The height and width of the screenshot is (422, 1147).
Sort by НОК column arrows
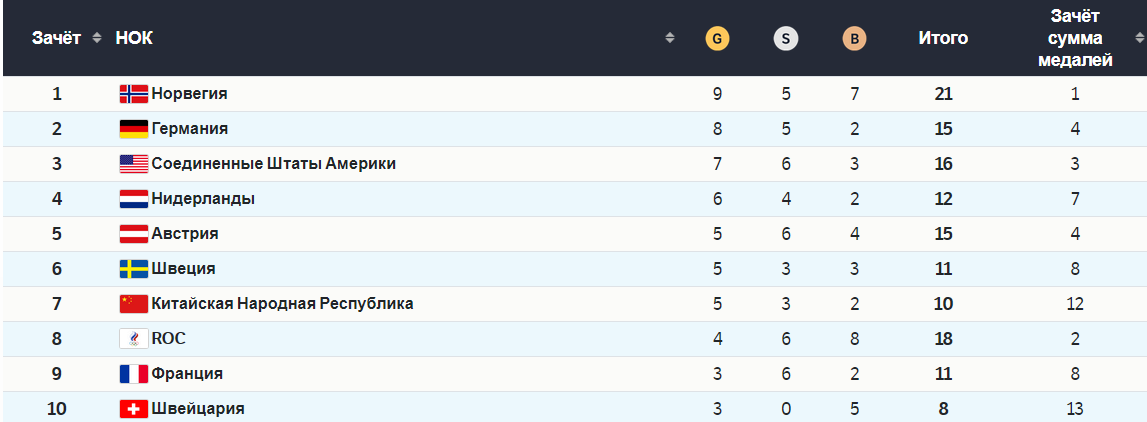tap(669, 38)
